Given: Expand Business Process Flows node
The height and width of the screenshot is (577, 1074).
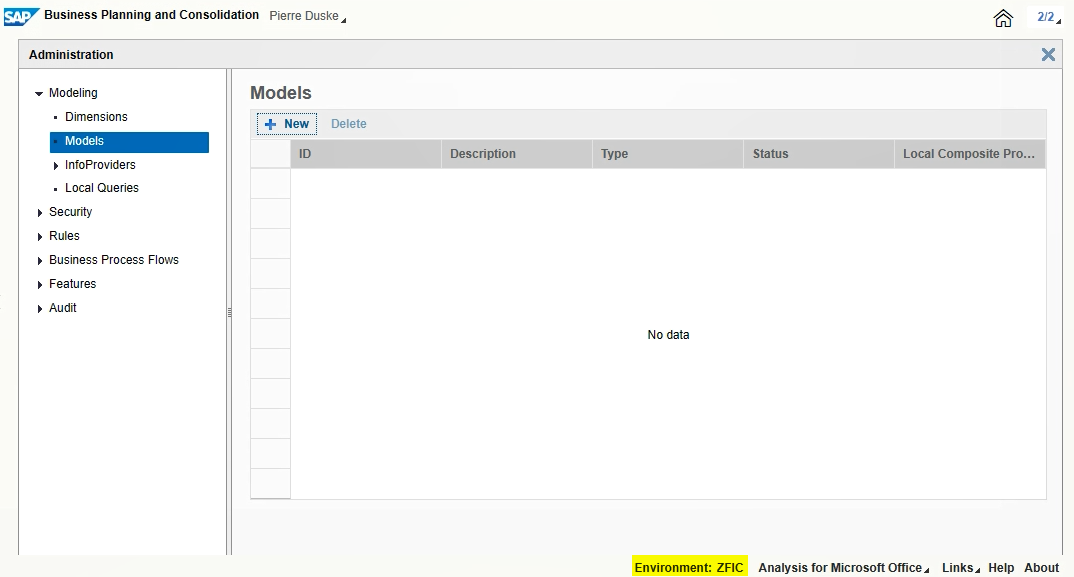Looking at the screenshot, I should 39,260.
